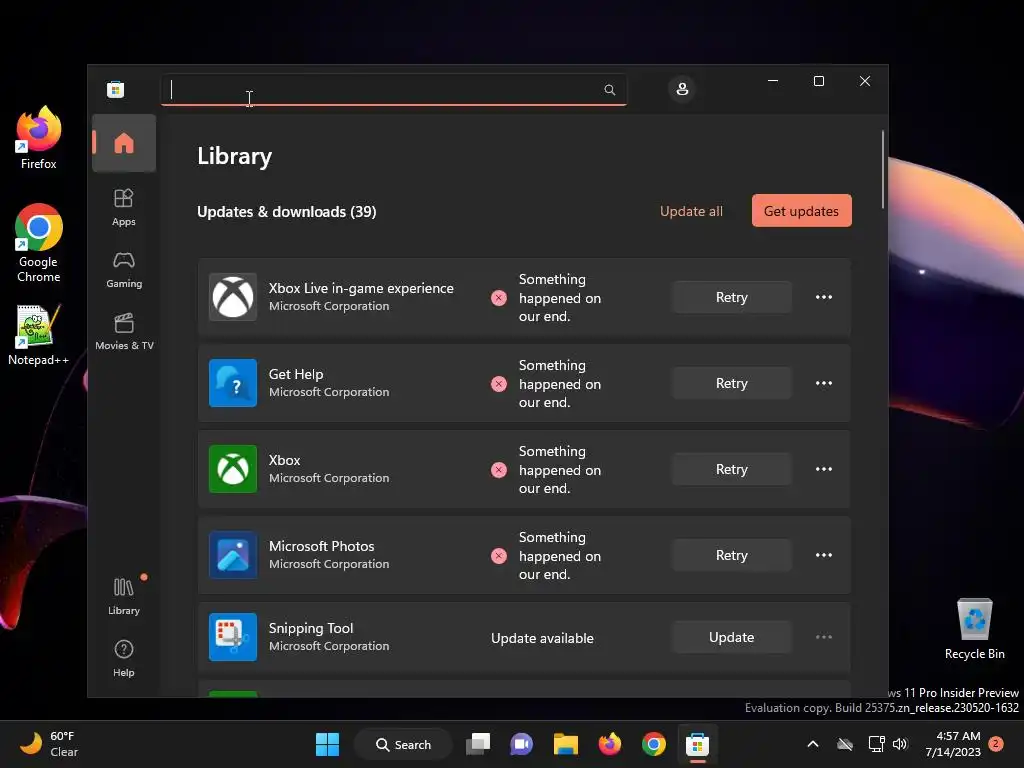Image resolution: width=1024 pixels, height=768 pixels.
Task: Open the volume control in system tray
Action: click(900, 744)
